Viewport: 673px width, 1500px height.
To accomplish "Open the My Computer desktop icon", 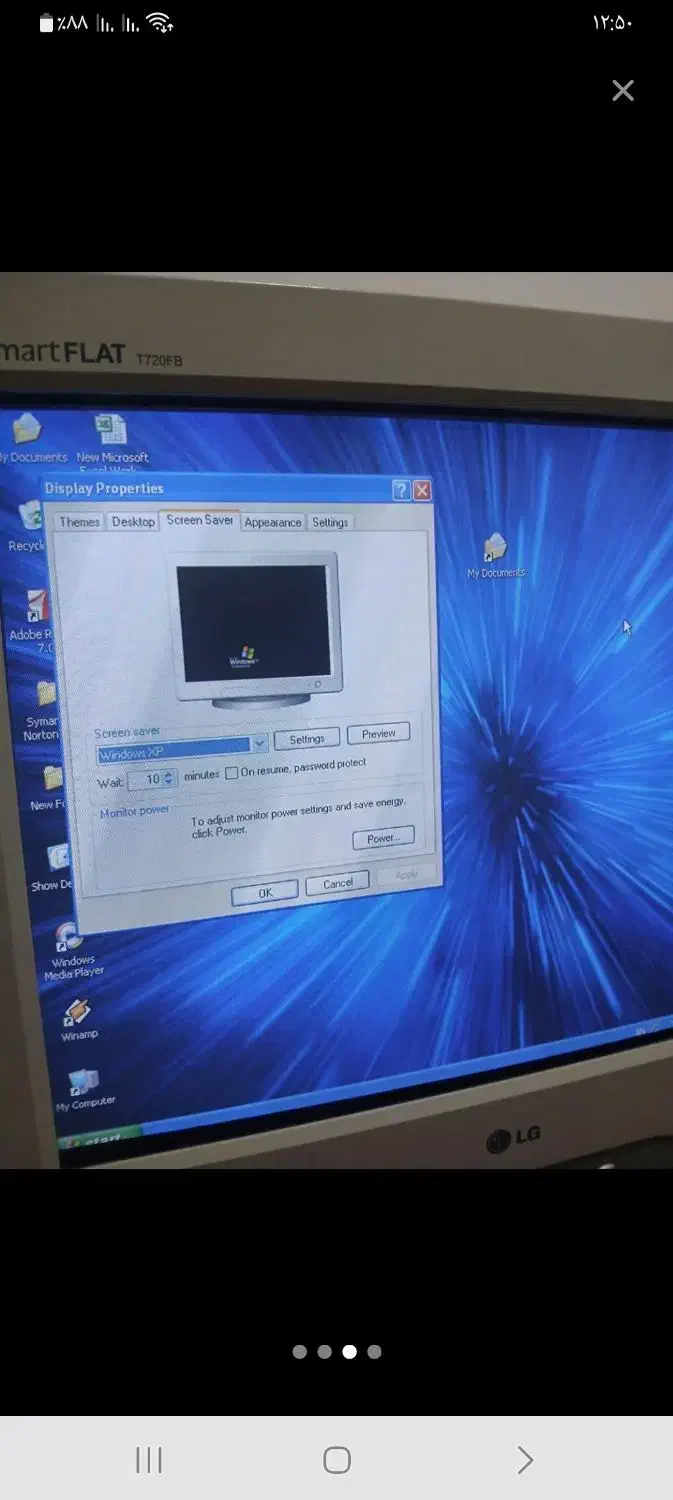I will (84, 1090).
